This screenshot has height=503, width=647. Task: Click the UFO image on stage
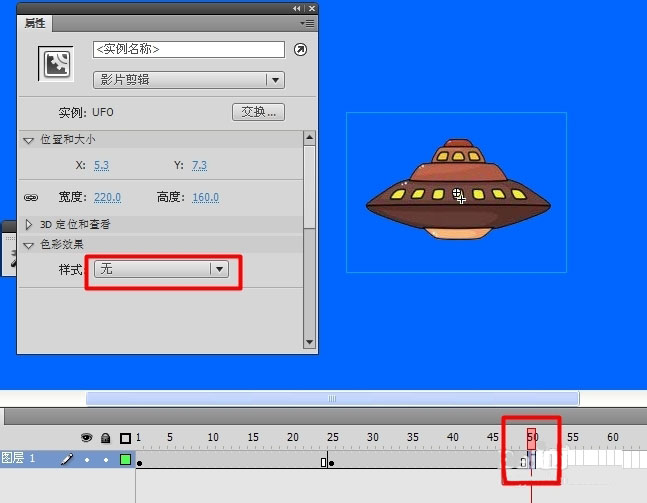pyautogui.click(x=458, y=189)
